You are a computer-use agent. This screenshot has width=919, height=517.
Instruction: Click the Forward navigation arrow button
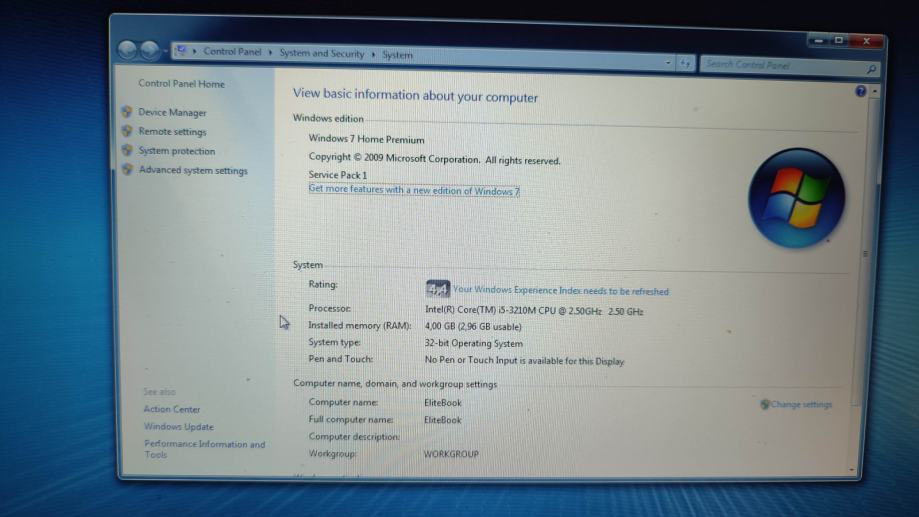coord(151,51)
